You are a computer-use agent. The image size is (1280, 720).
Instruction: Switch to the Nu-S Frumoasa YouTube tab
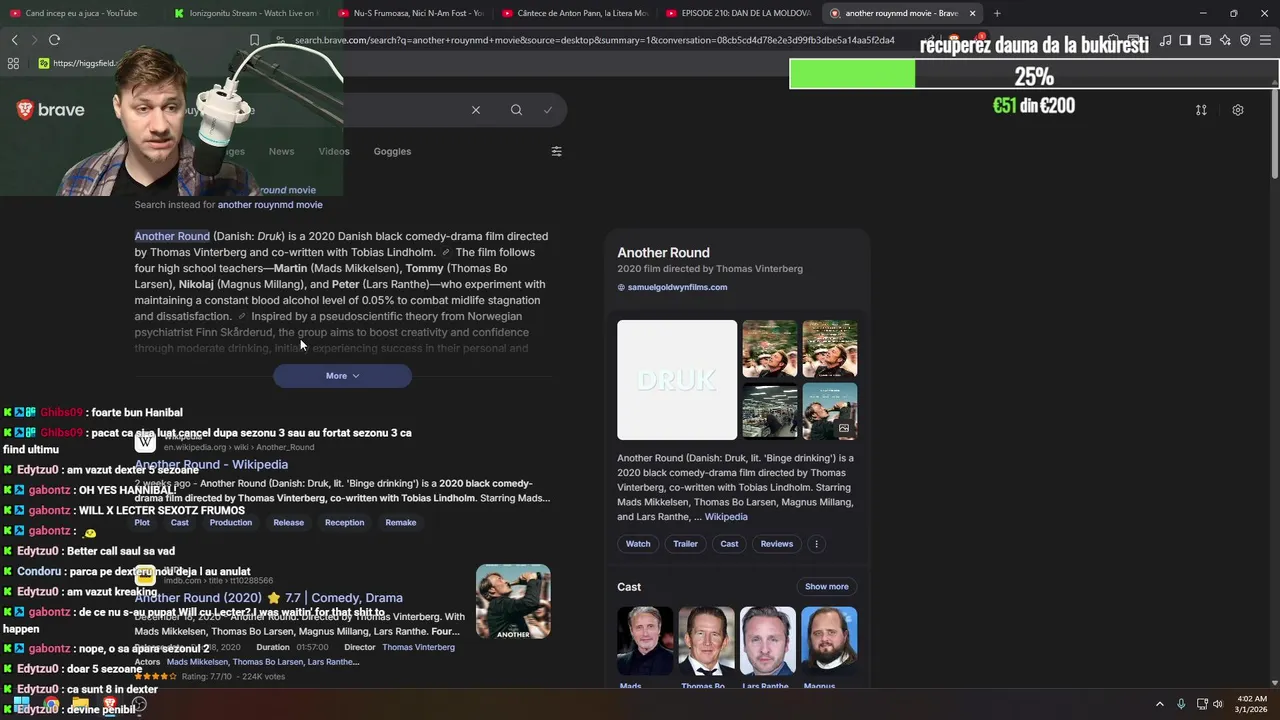[410, 13]
